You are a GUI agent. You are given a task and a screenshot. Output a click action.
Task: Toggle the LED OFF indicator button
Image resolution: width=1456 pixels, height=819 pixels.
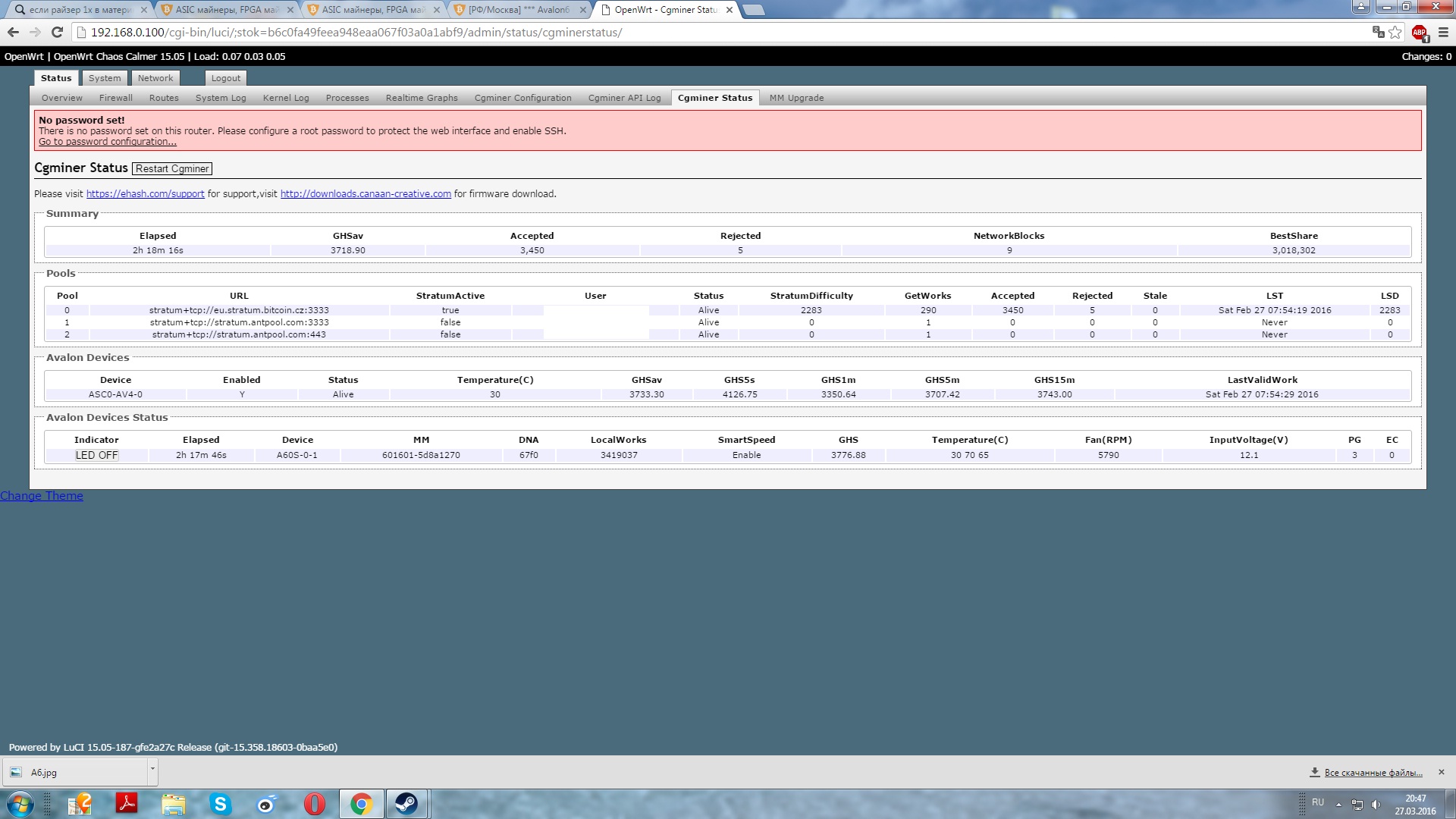click(x=96, y=455)
